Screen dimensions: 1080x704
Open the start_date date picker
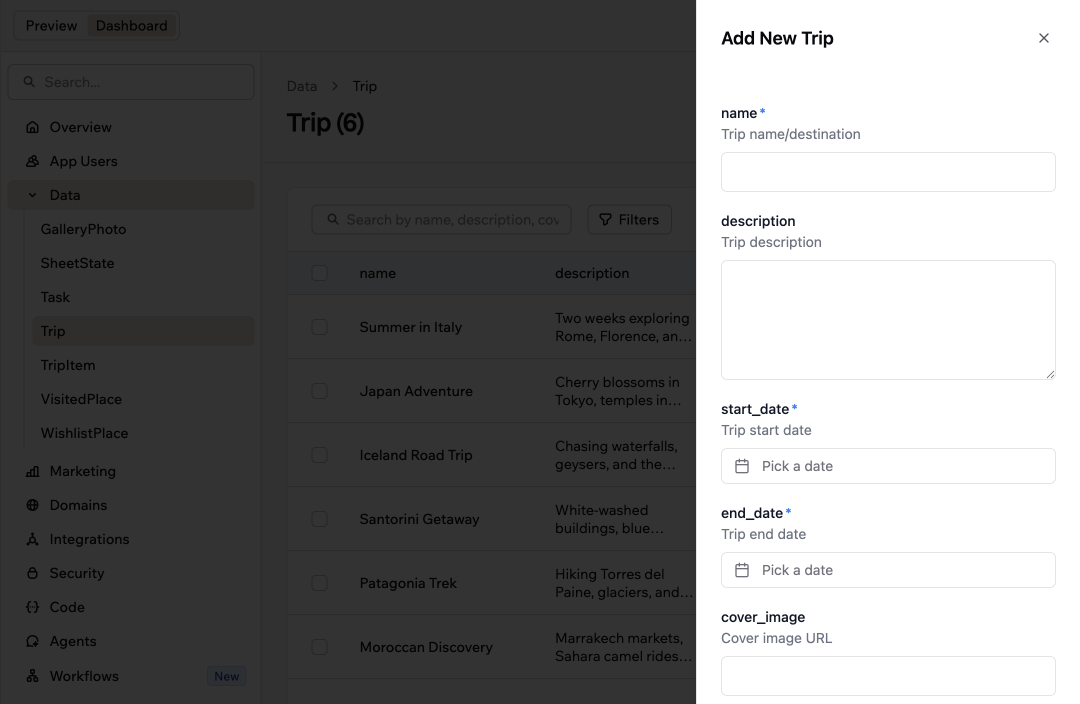pos(888,466)
